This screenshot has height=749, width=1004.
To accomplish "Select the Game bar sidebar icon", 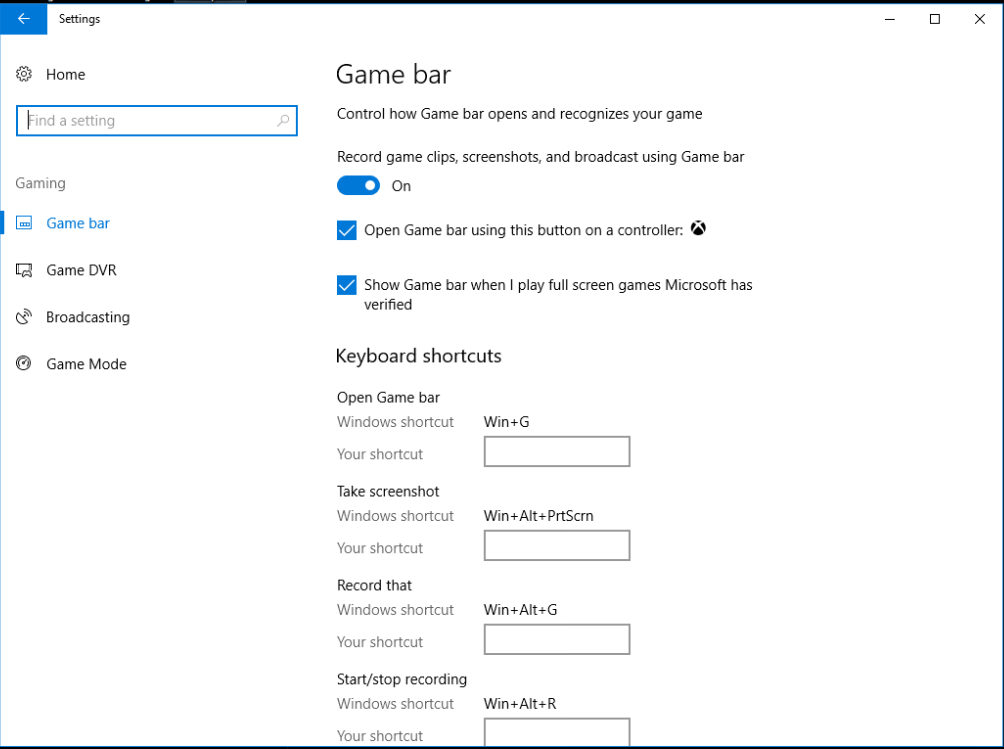I will [x=24, y=223].
